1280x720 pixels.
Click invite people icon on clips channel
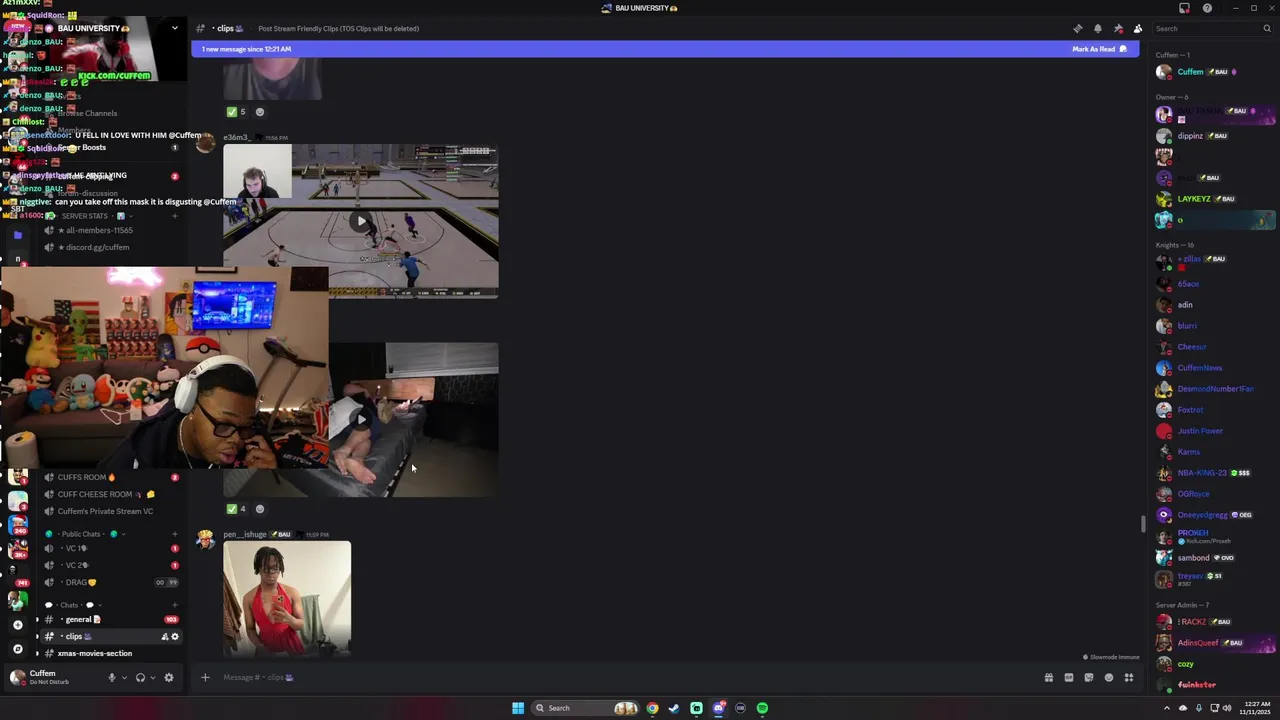[165, 636]
